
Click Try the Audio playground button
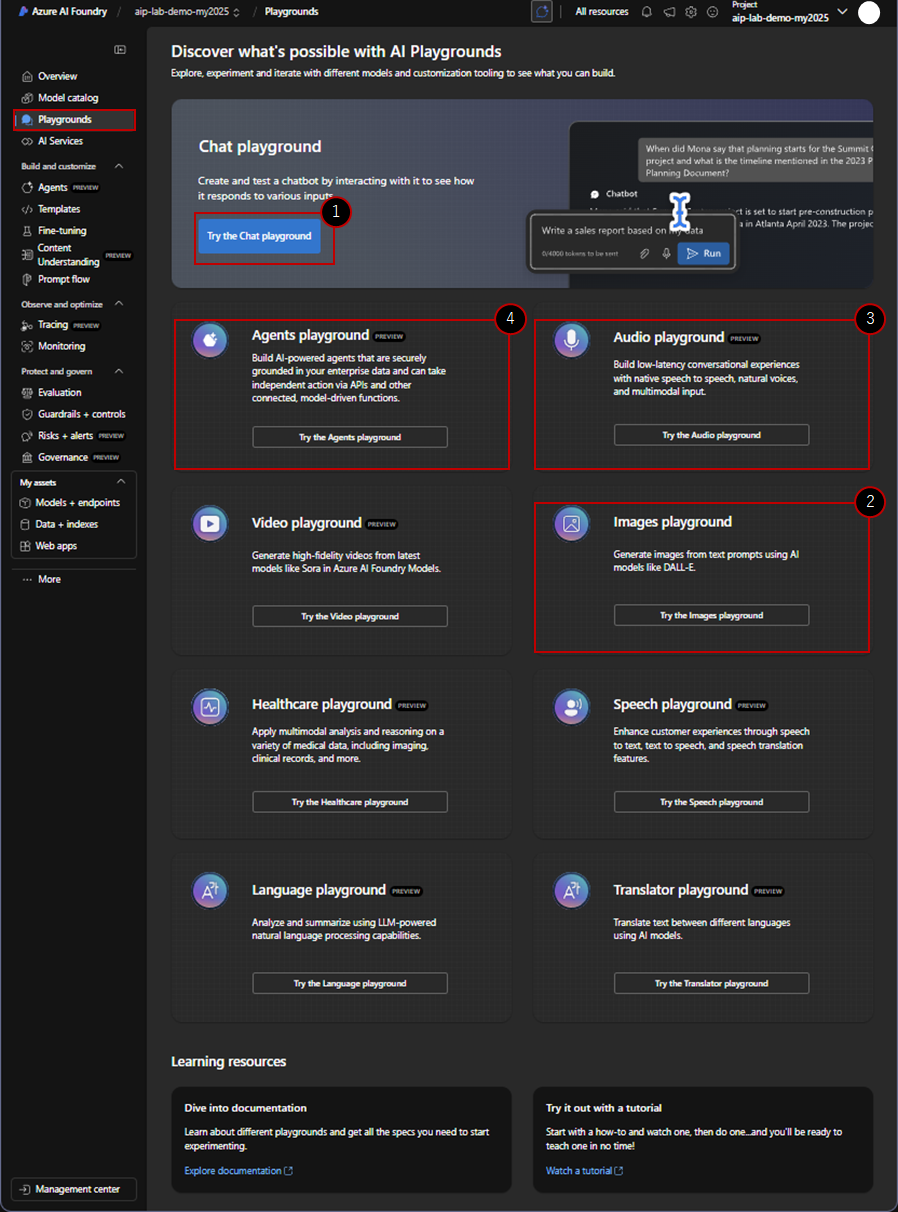coord(711,435)
